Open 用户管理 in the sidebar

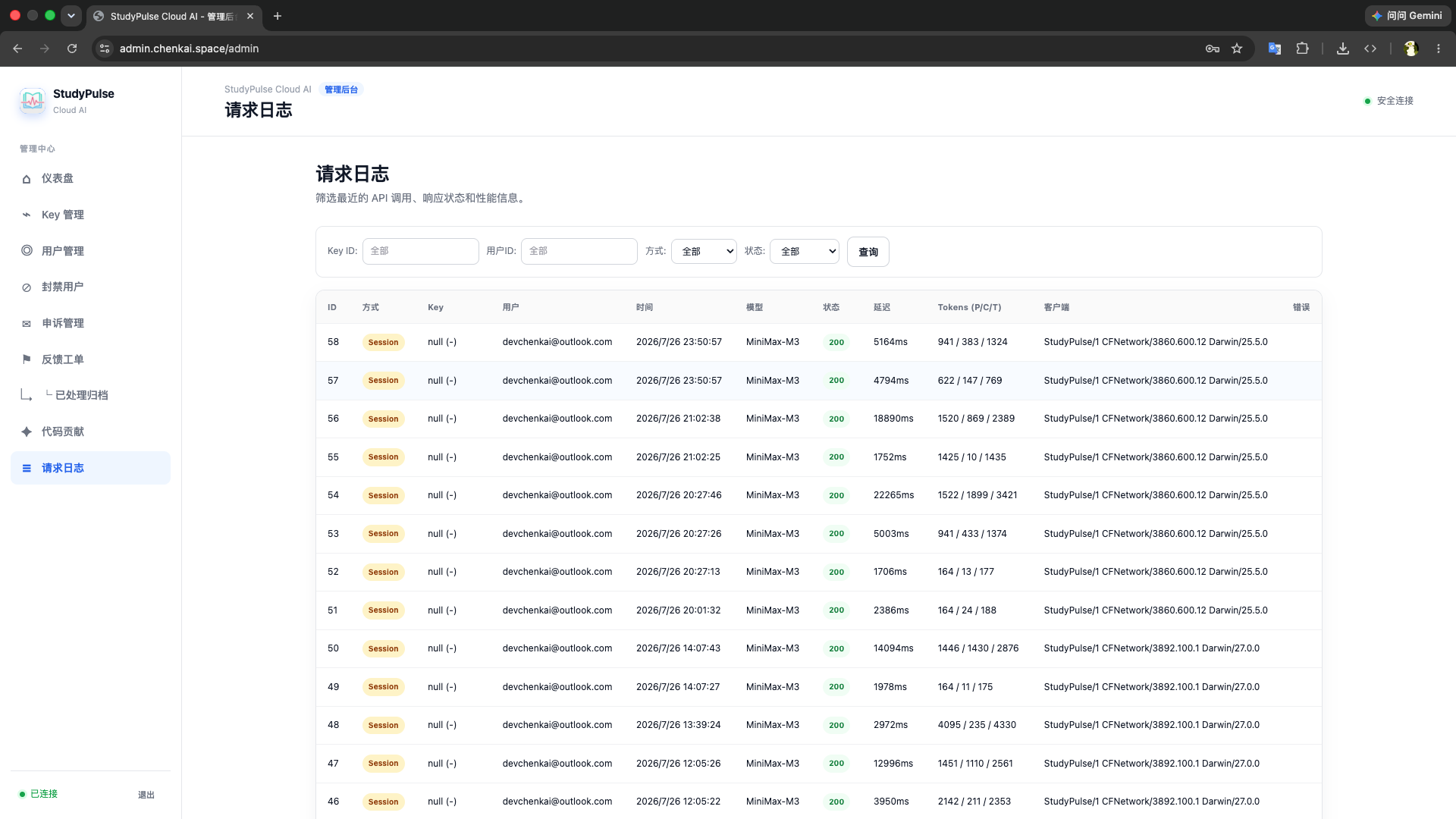pos(90,251)
